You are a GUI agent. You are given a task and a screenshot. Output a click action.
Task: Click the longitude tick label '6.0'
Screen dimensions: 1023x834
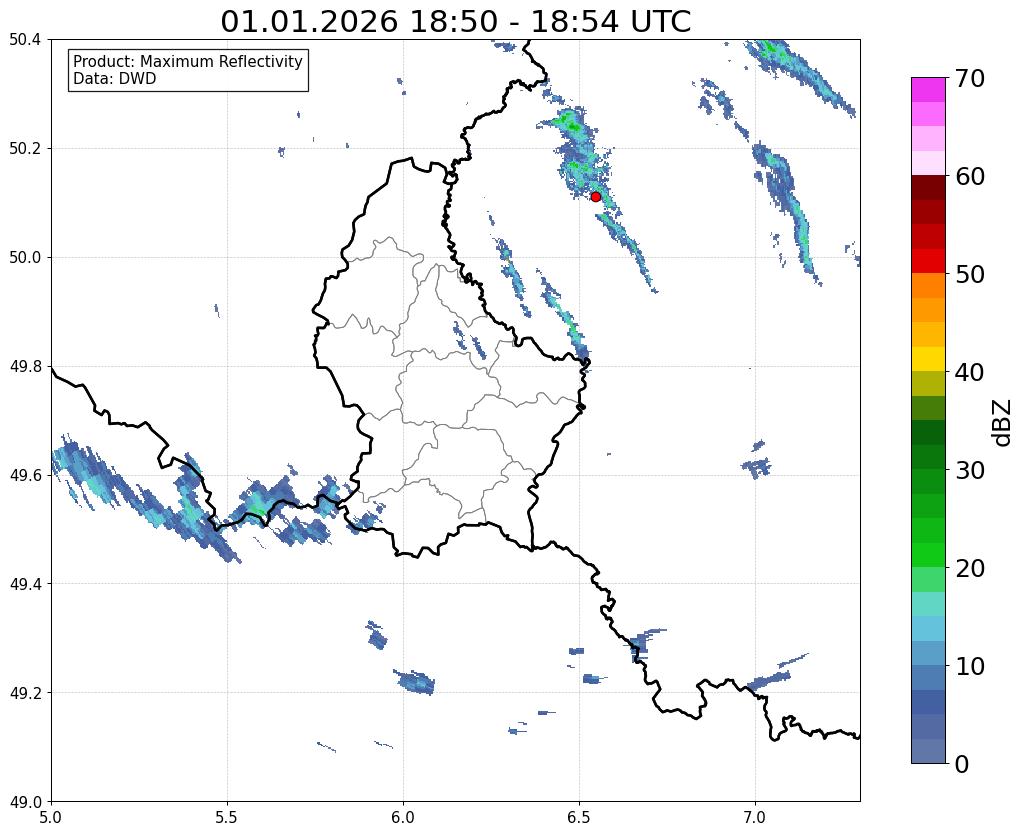pos(403,818)
